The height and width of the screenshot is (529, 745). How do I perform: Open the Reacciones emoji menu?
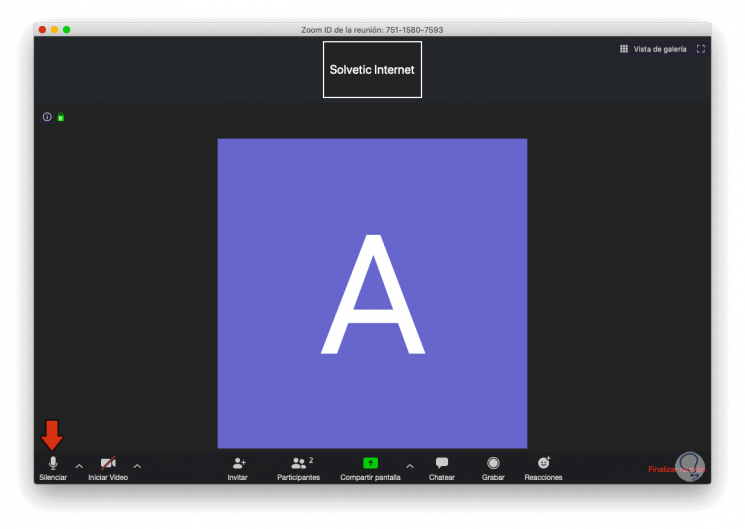544,469
